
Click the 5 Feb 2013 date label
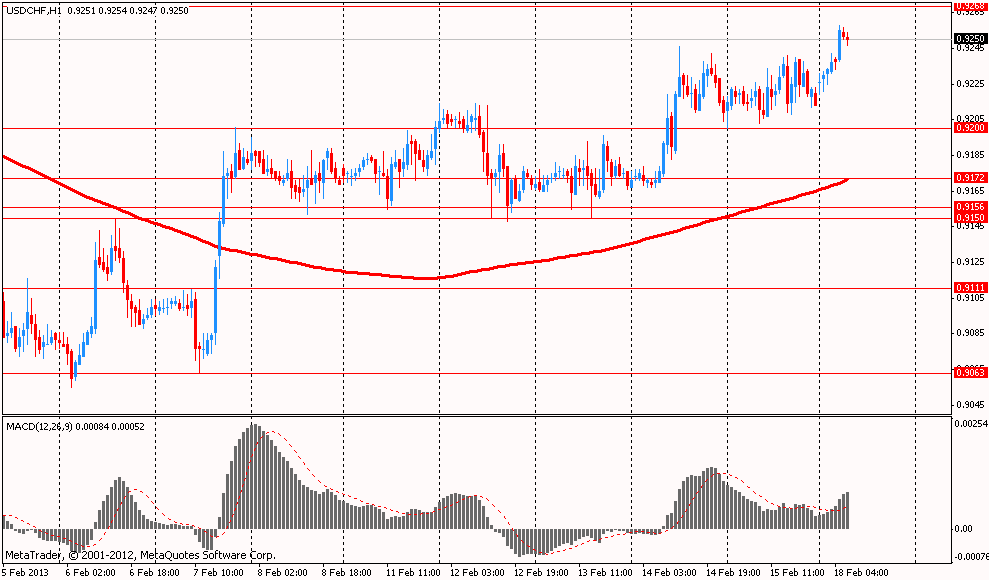[25, 572]
